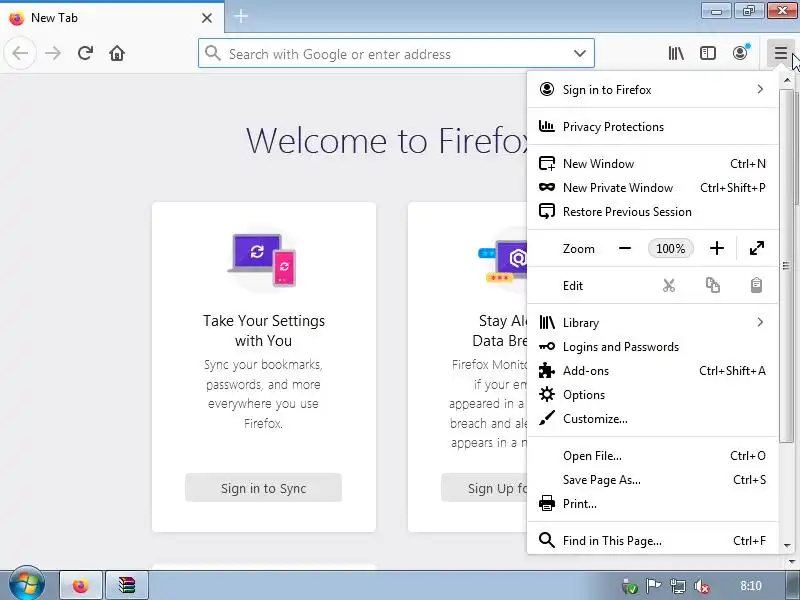
Task: Click the Privacy Protections chart icon
Action: [547, 126]
